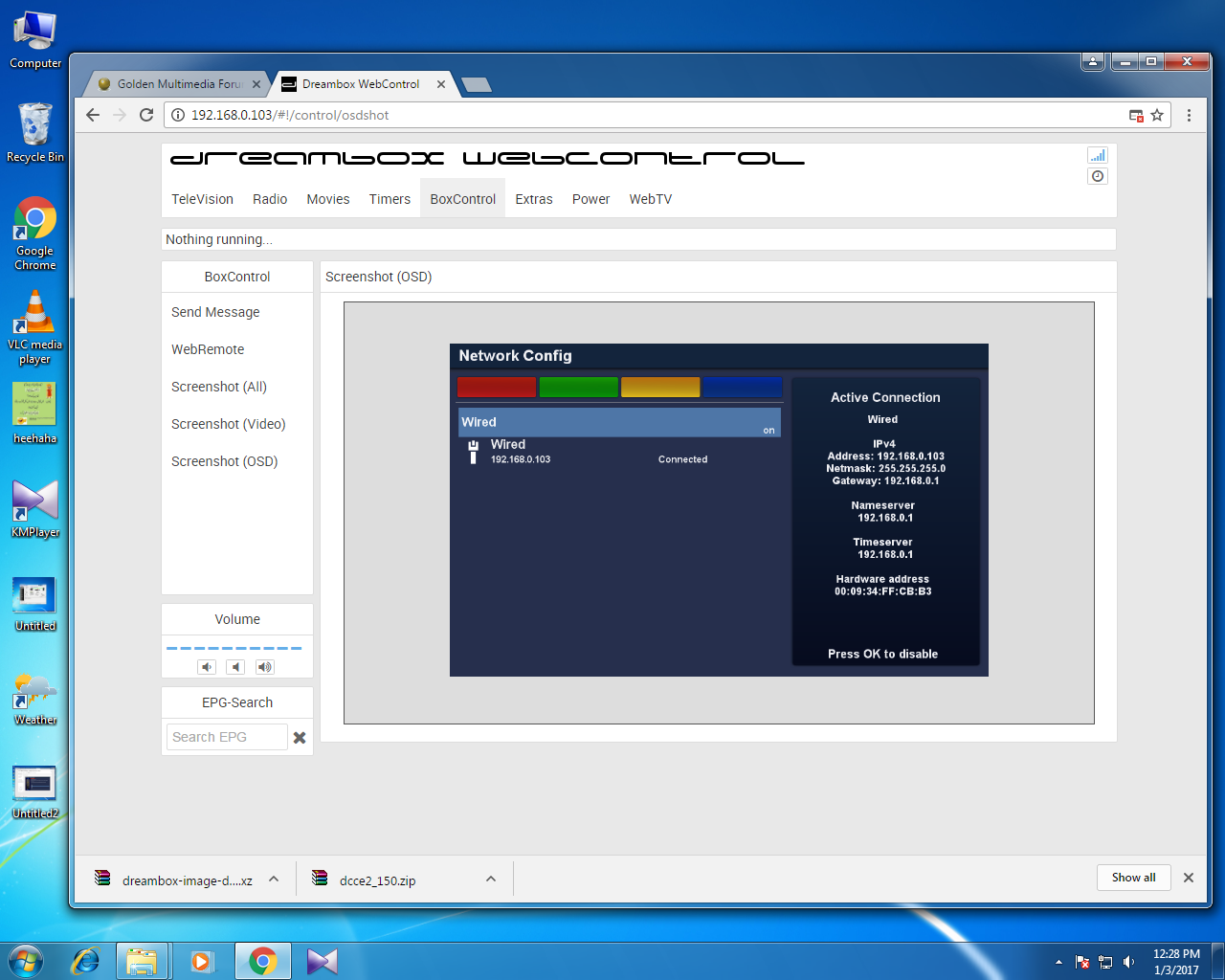Go back in Chrome

[x=93, y=115]
